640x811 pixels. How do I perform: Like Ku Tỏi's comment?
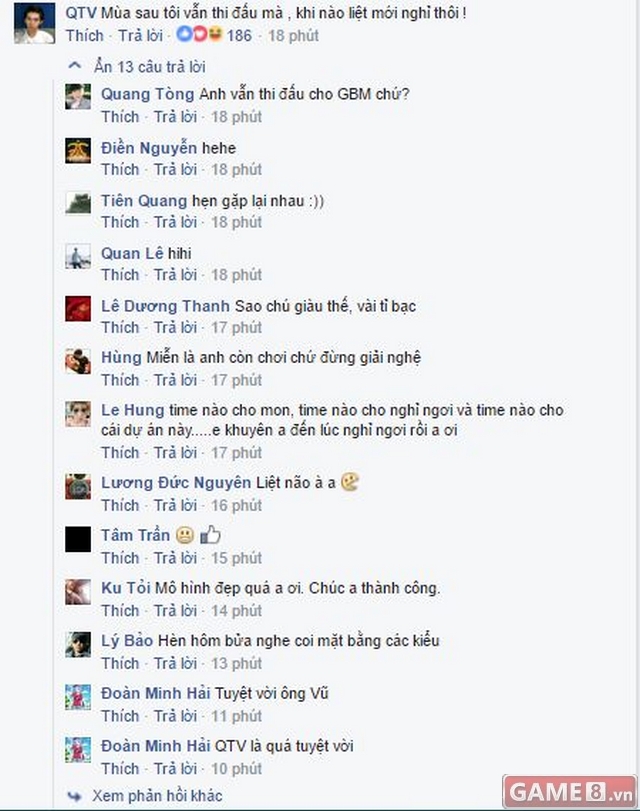[x=120, y=611]
